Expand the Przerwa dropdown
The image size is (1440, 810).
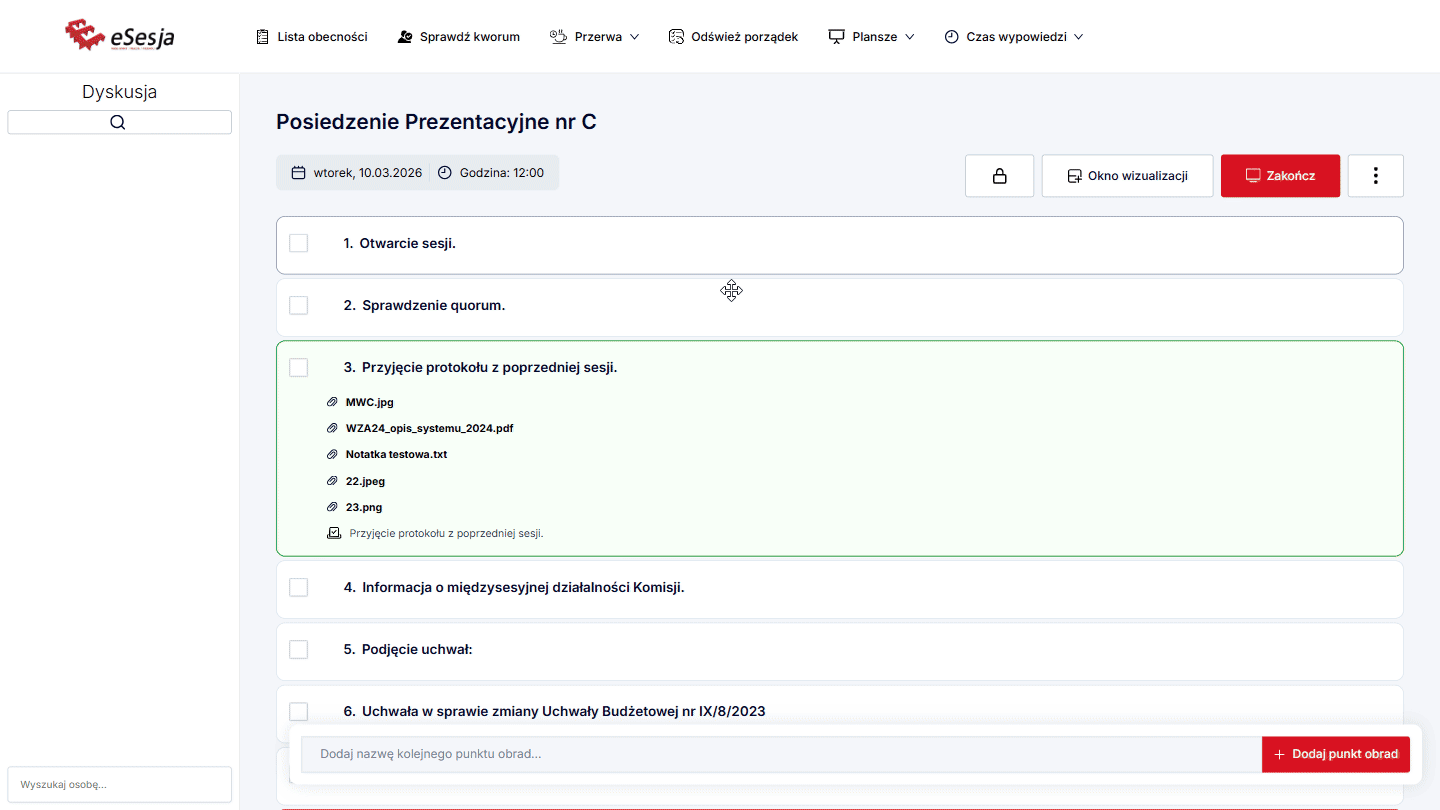[x=595, y=37]
